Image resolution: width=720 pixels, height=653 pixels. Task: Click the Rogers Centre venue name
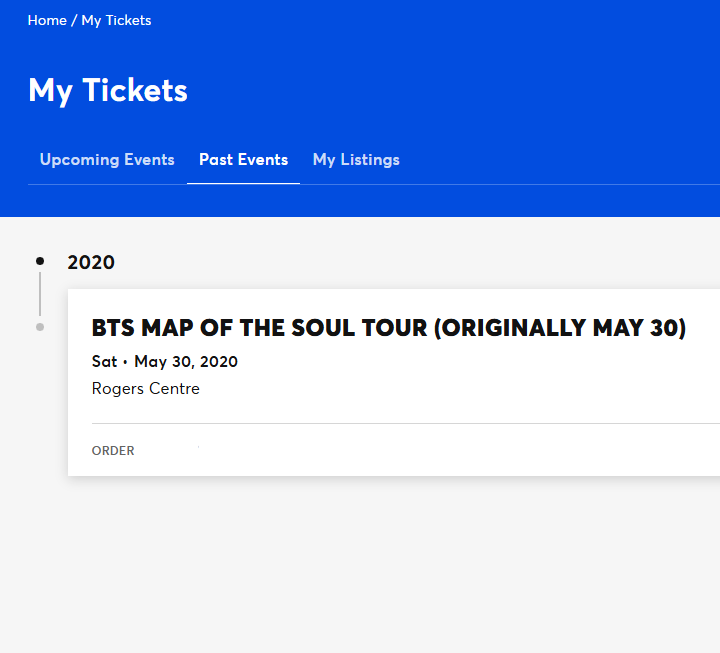(146, 389)
